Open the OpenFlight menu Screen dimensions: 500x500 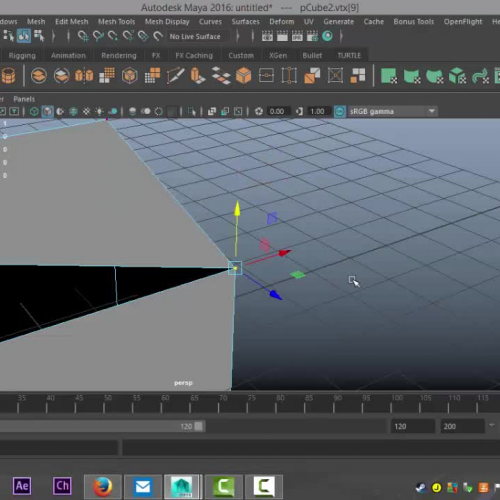tap(463, 22)
